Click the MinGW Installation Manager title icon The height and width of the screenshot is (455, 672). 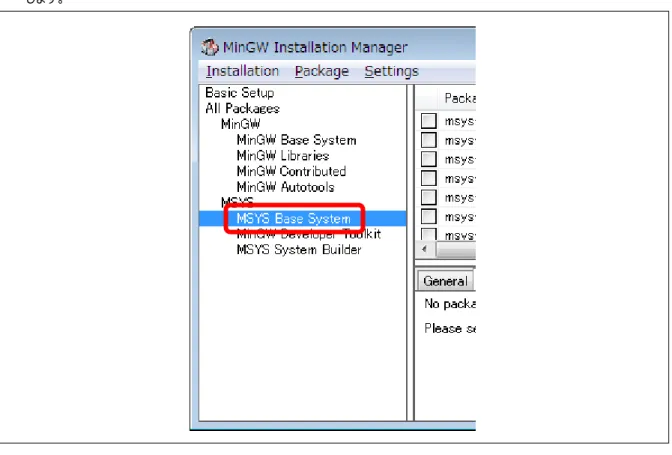coord(210,47)
